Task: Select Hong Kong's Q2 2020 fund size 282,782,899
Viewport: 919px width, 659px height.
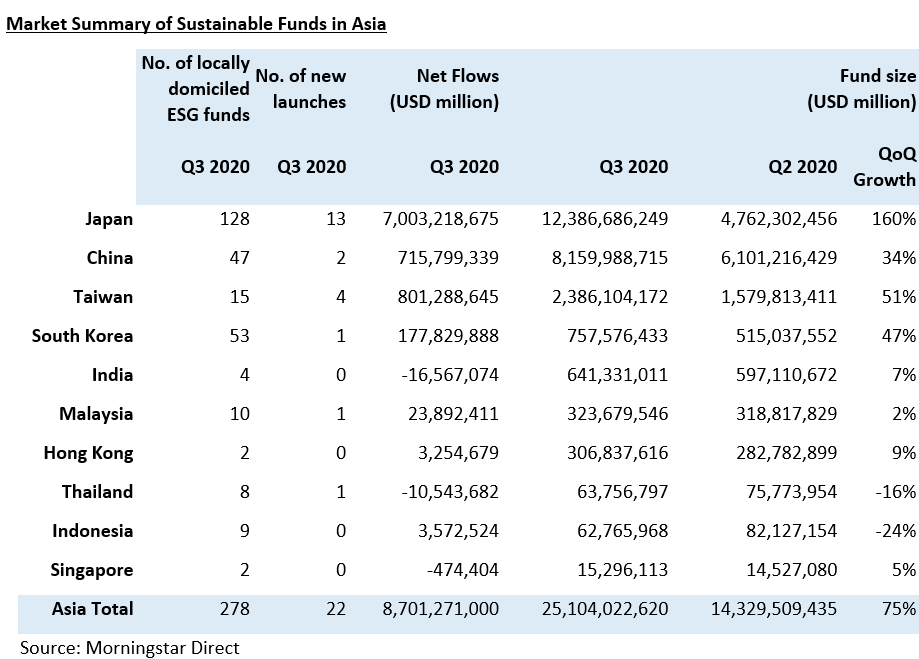Action: coord(777,453)
